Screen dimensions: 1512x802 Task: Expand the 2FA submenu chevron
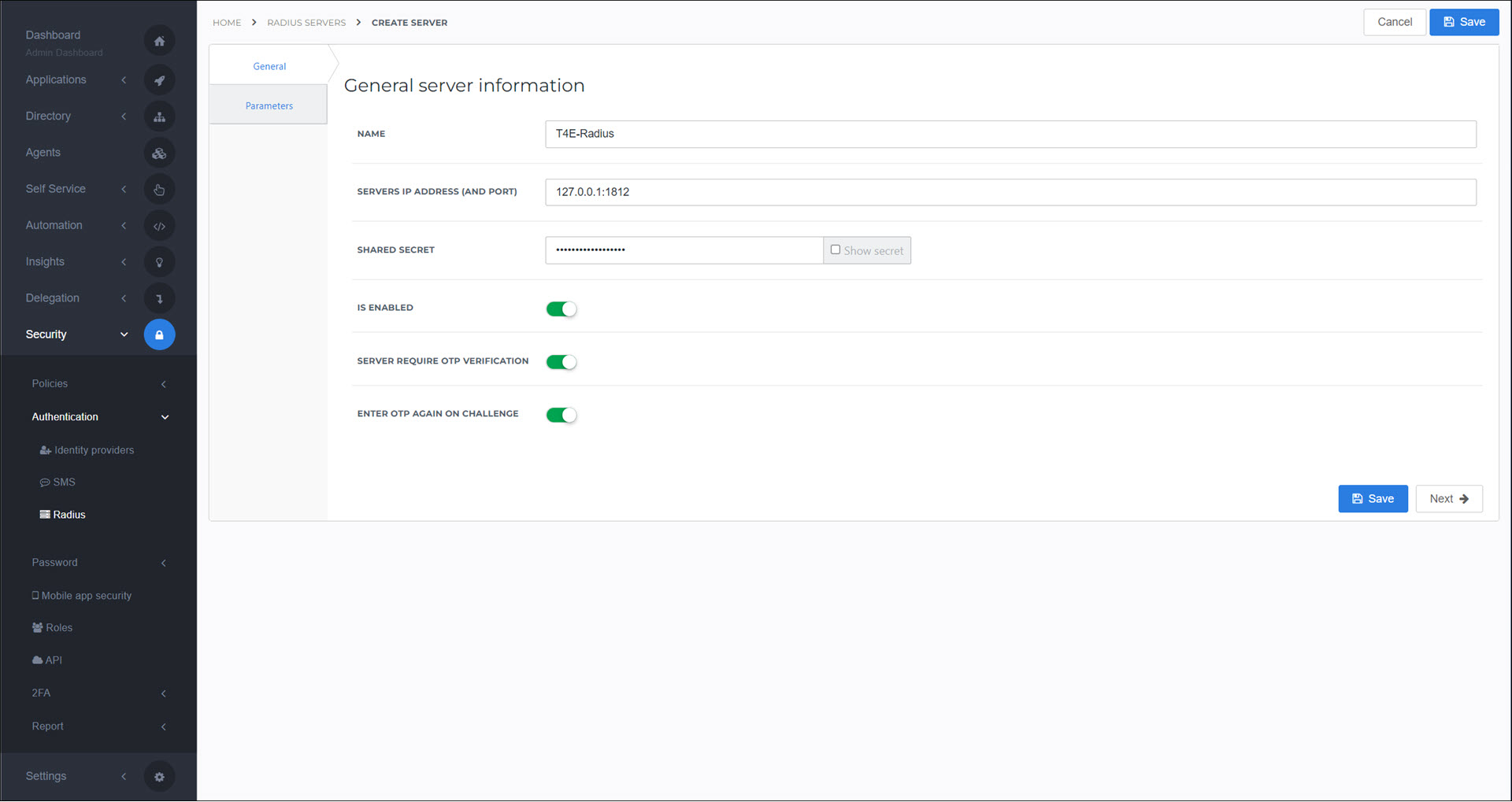click(164, 693)
